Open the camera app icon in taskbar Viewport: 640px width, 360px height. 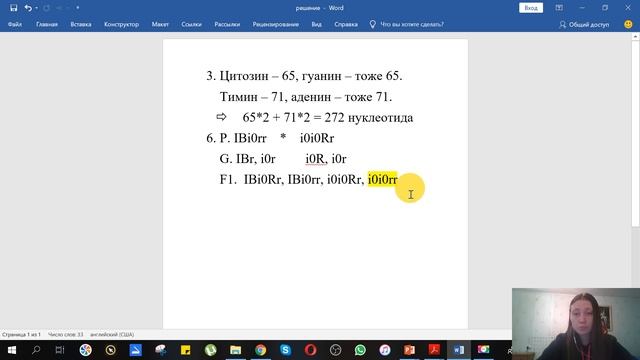[x=484, y=350]
